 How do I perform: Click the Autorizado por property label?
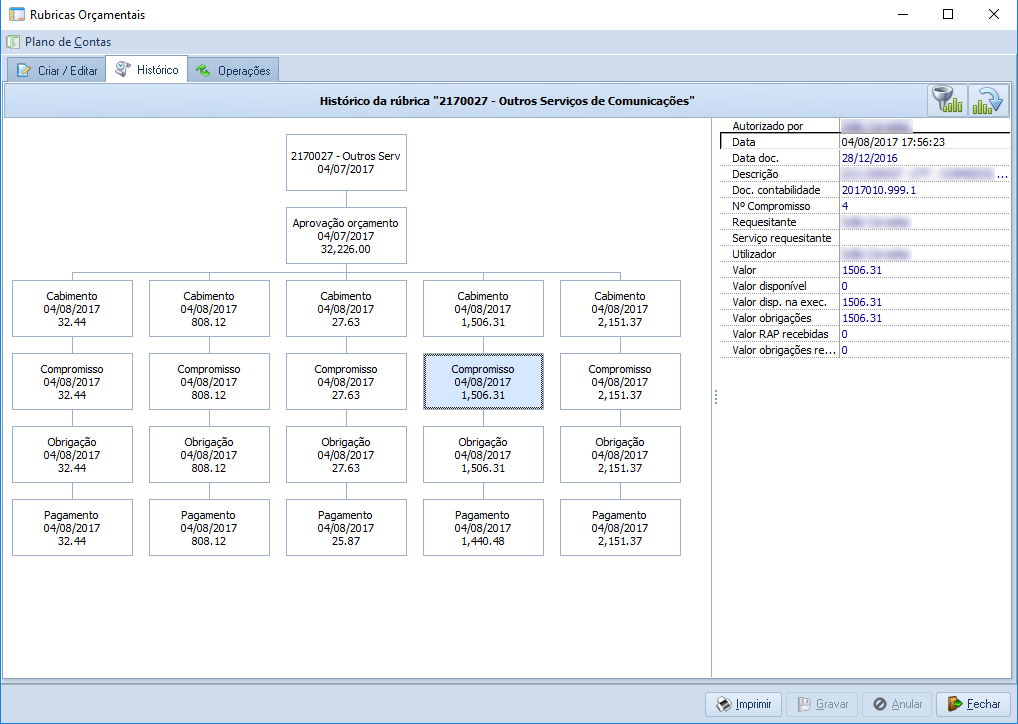click(767, 126)
